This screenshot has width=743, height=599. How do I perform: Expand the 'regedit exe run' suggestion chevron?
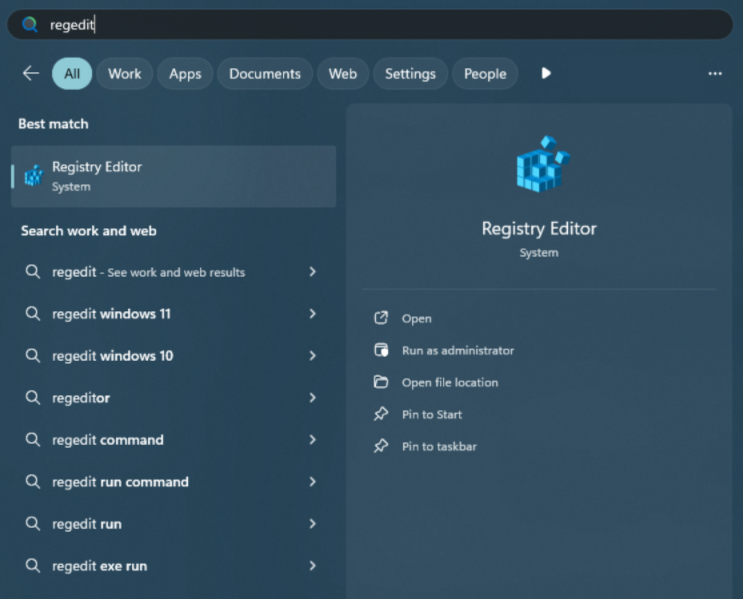pyautogui.click(x=313, y=566)
